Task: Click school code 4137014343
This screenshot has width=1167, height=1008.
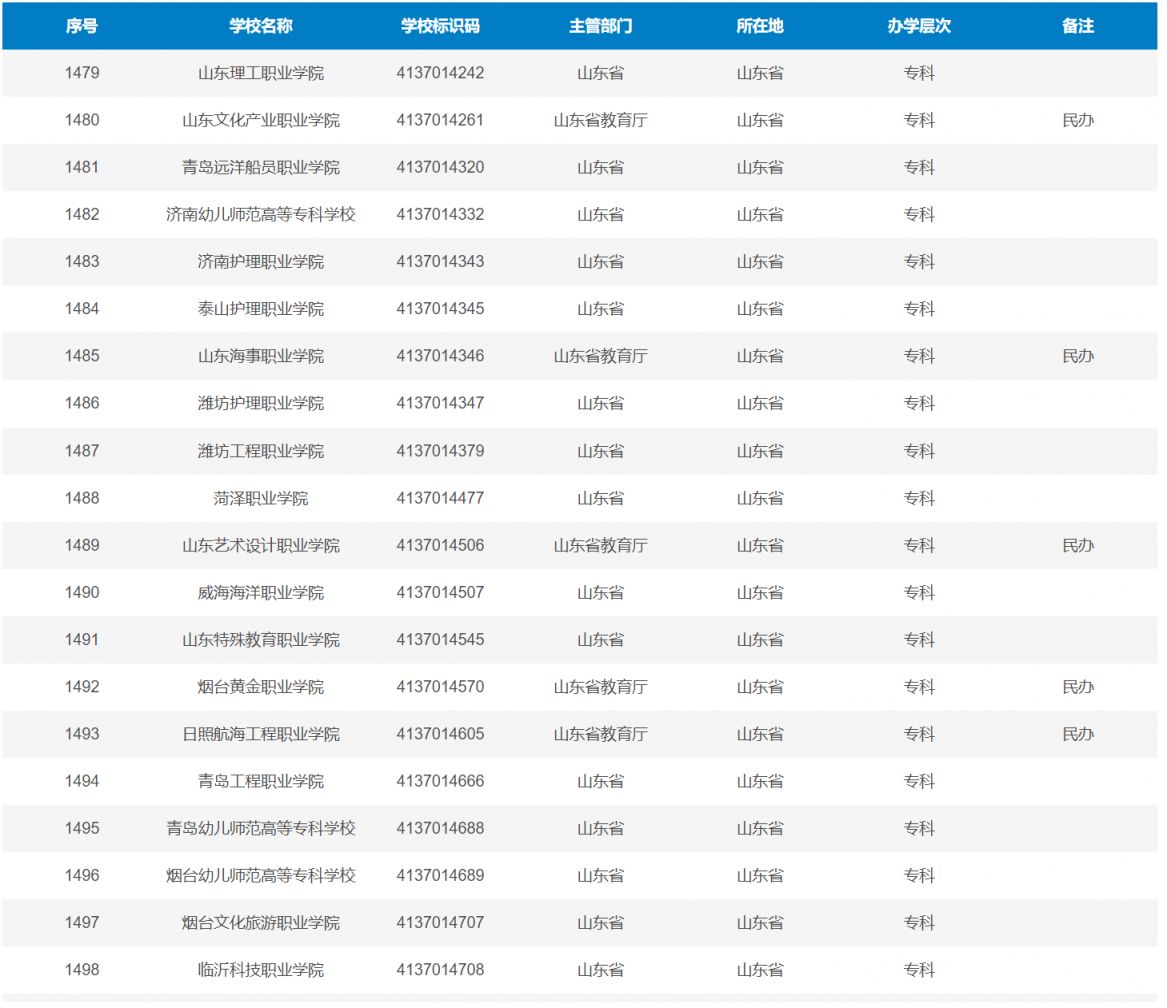Action: pos(440,261)
